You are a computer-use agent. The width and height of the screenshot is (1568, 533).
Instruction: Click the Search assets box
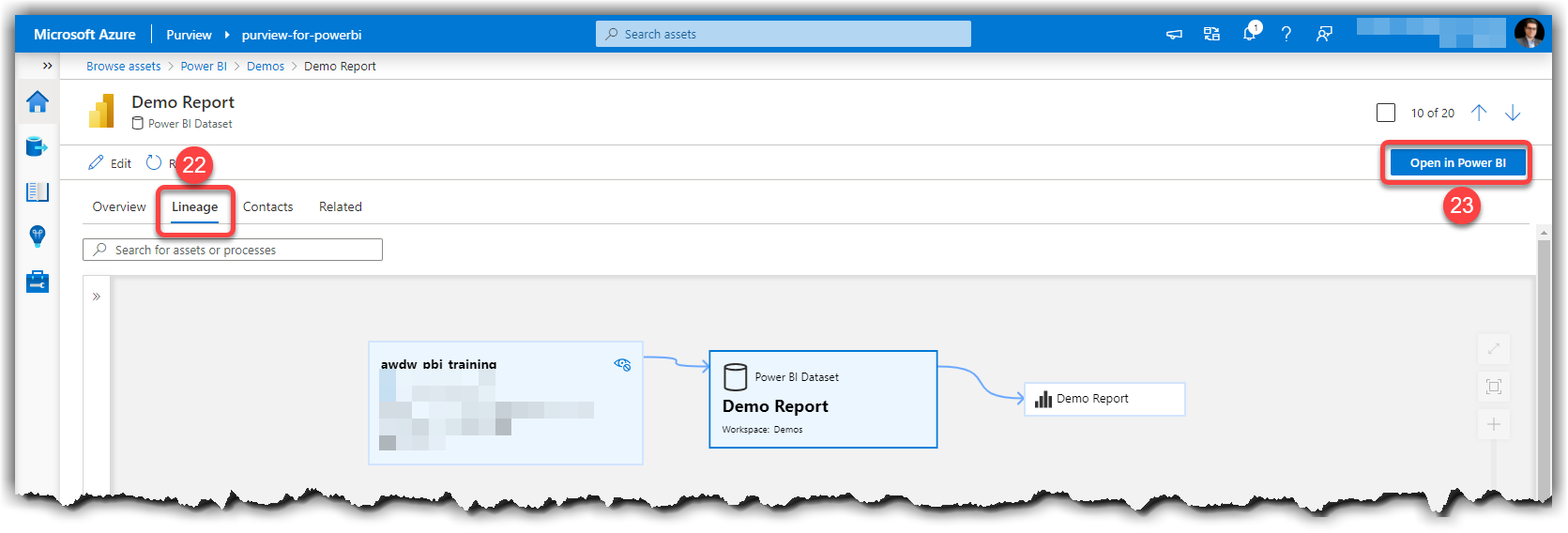coord(784,34)
